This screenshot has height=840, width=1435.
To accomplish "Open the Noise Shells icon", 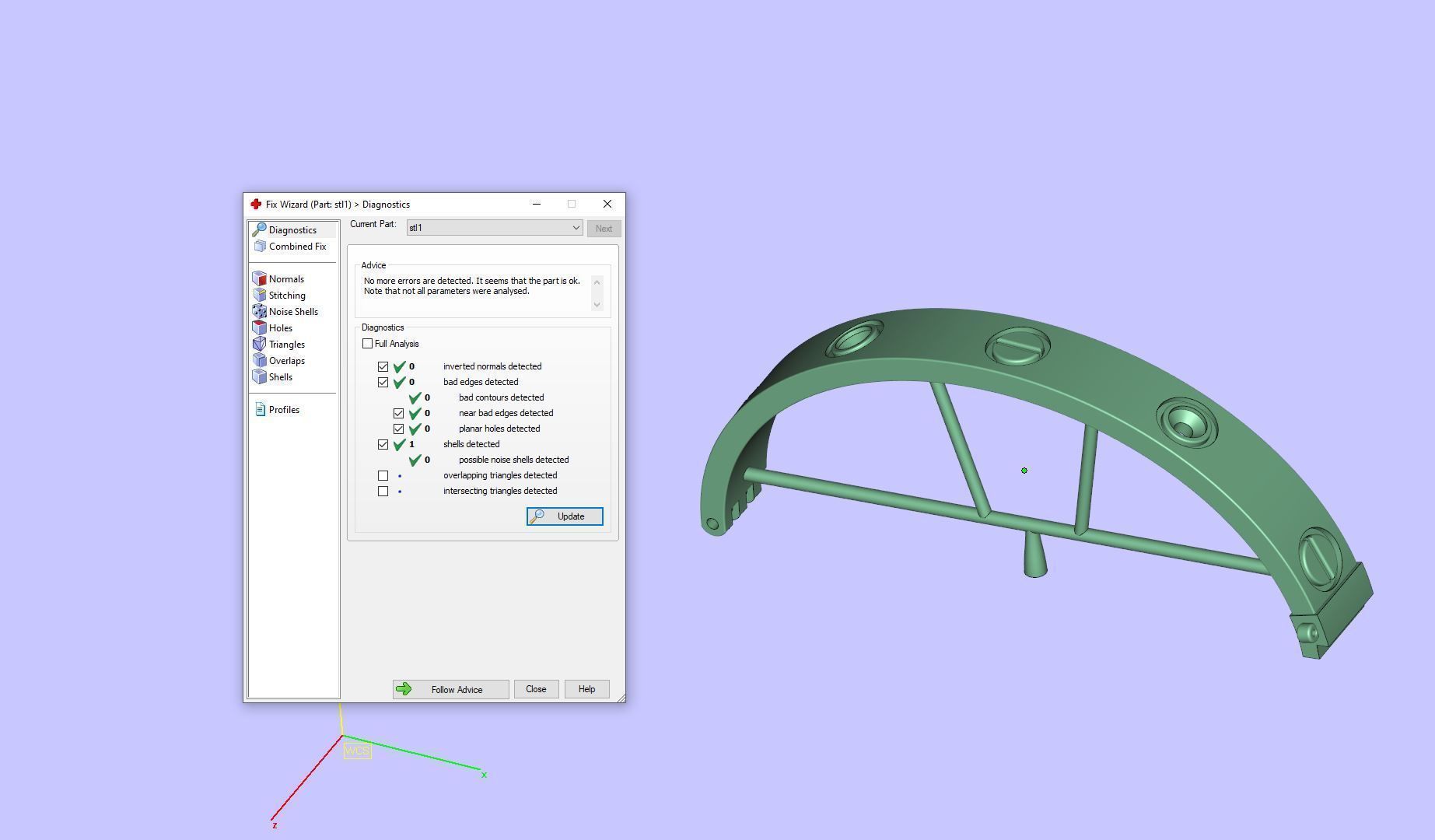I will tap(260, 312).
